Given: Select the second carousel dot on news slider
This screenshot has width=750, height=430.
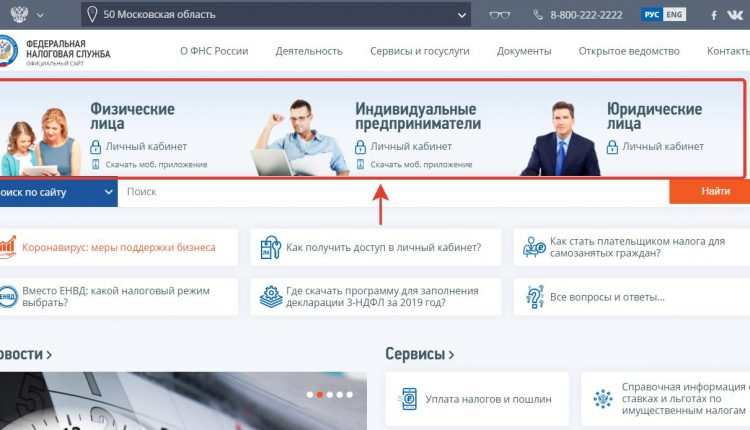Looking at the screenshot, I should [x=320, y=395].
